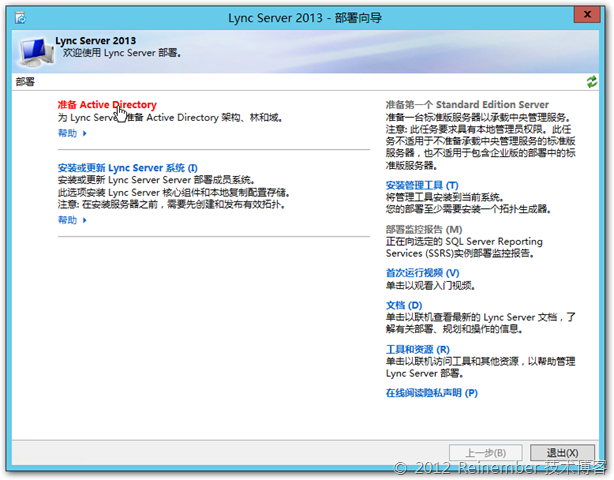This screenshot has height=480, width=614.
Task: Click text 单击以观看入门视频。
Action: (431, 285)
